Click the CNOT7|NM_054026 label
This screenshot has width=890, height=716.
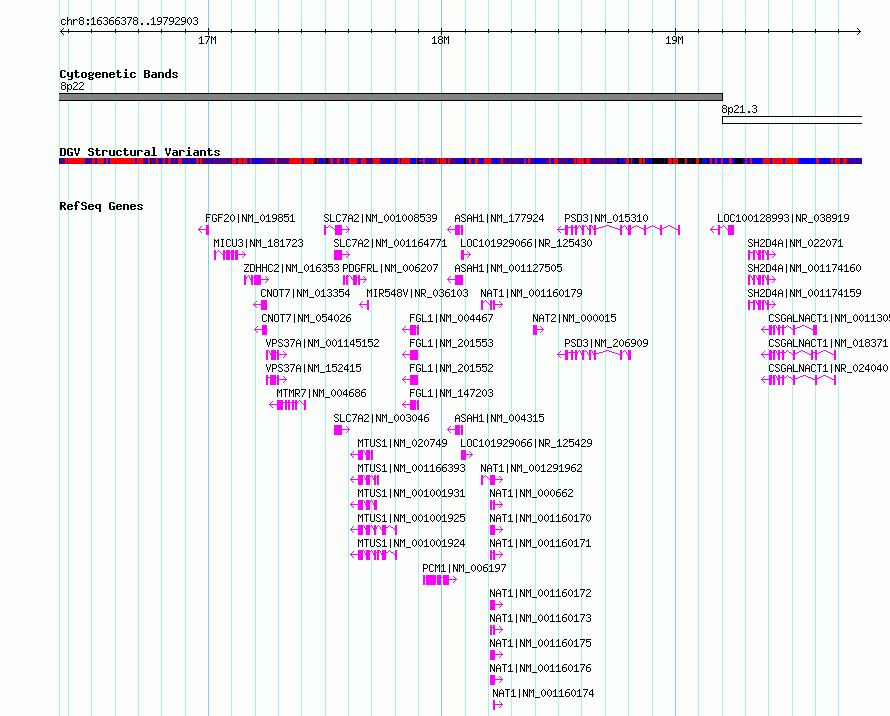(306, 318)
